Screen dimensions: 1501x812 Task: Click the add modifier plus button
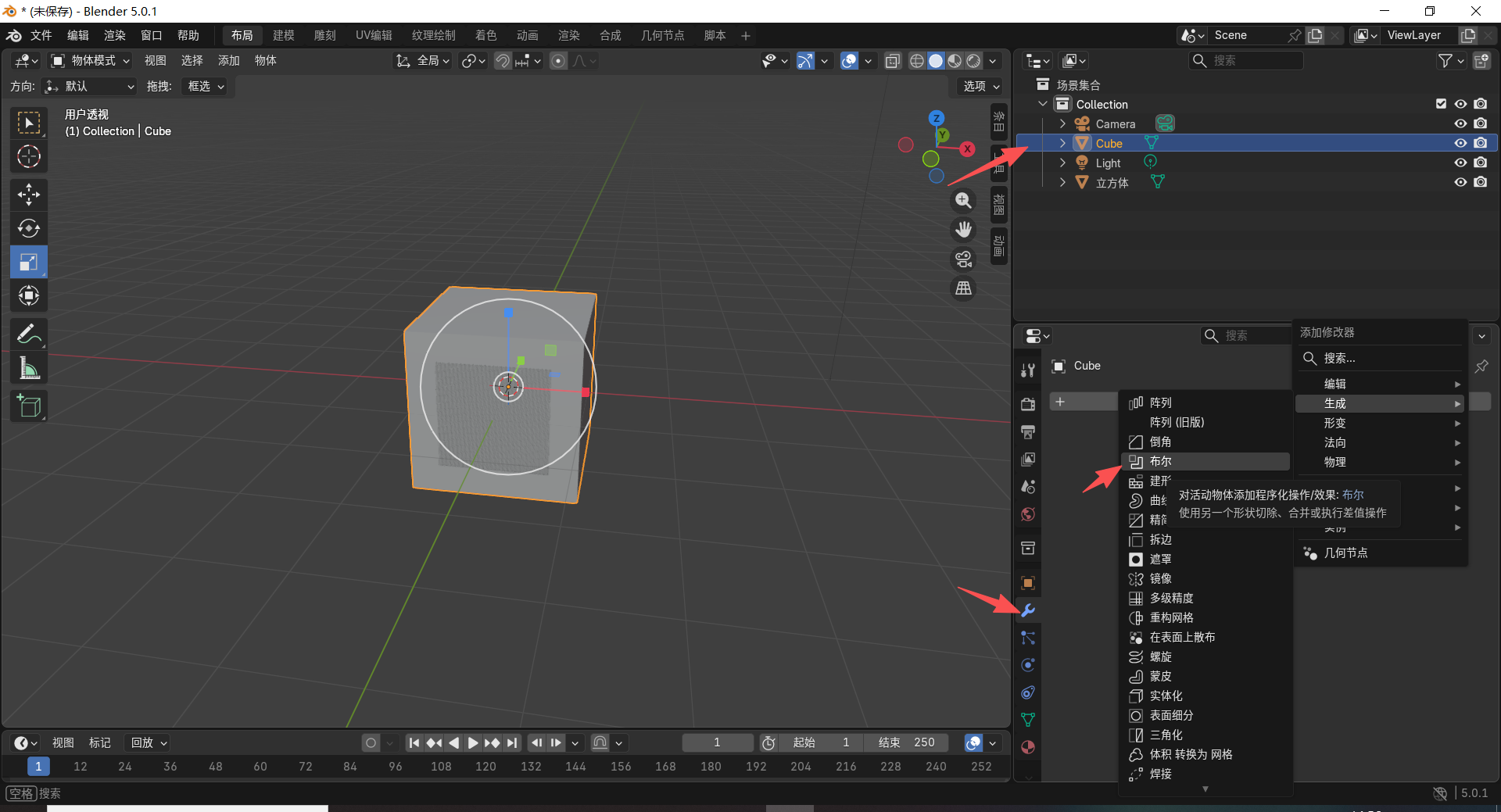(1060, 402)
